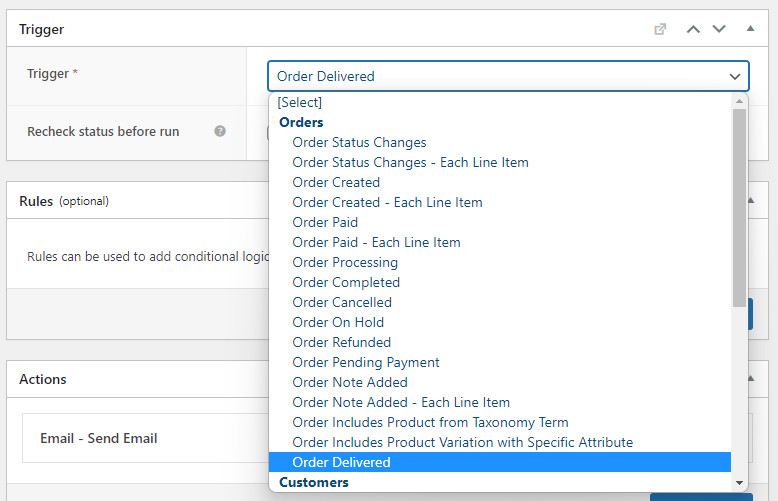Select Order Completed option
778x501 pixels.
500,282
